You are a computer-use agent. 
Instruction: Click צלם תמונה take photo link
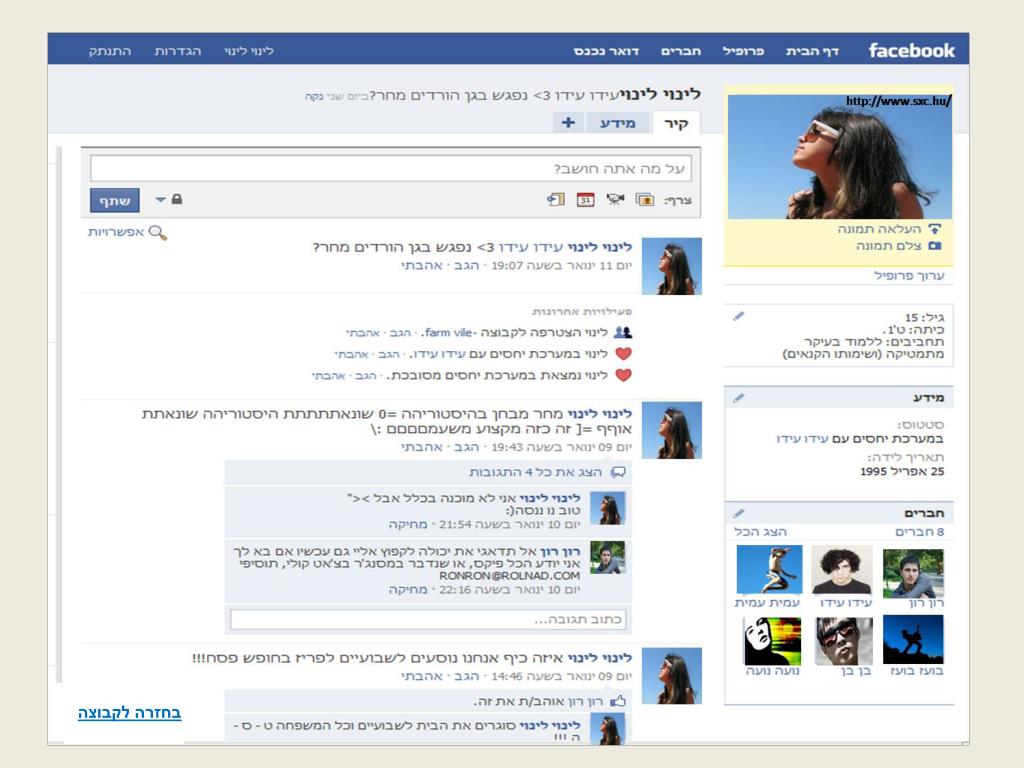point(888,246)
